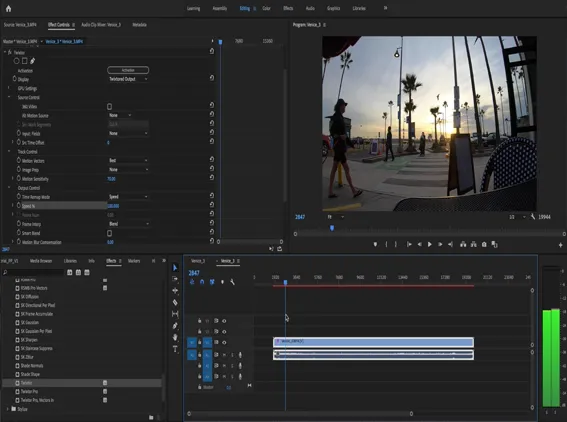Click the Mark In button in the Program Monitor
The height and width of the screenshot is (422, 567).
coord(386,244)
